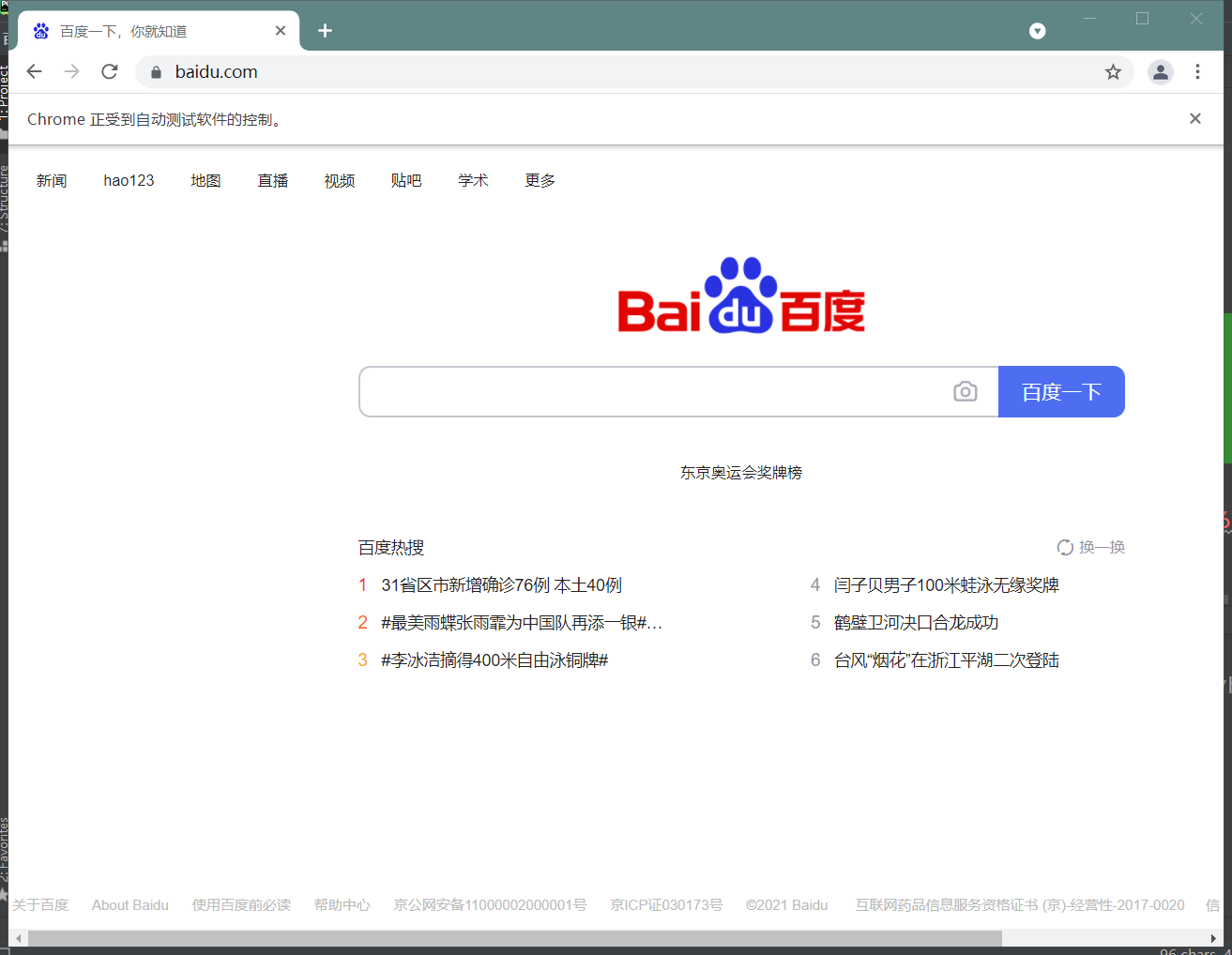
Task: Expand the 更多 navigation menu
Action: [x=540, y=180]
